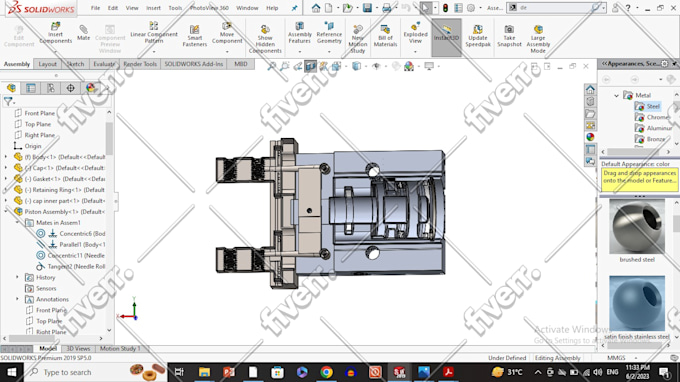This screenshot has width=680, height=382.
Task: Click the Home icon in top toolbar
Action: click(x=316, y=8)
